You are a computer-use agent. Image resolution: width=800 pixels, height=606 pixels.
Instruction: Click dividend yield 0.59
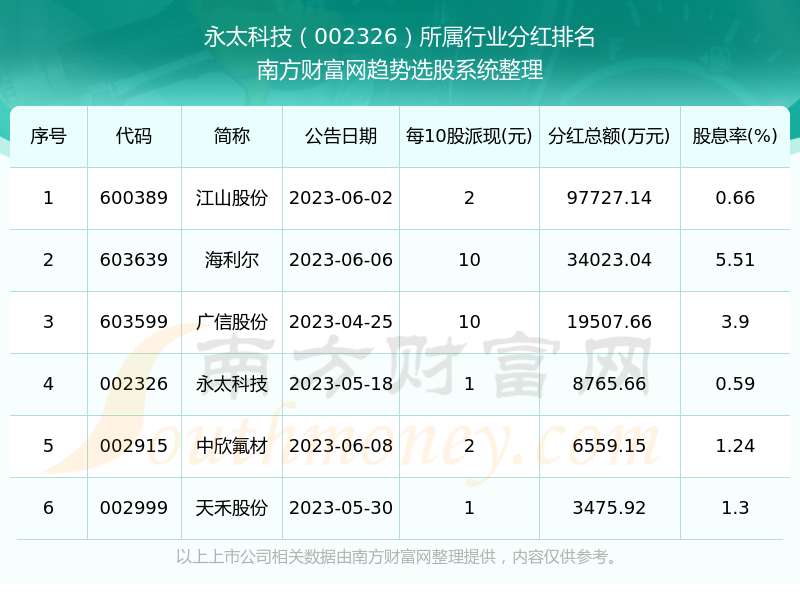pos(735,384)
